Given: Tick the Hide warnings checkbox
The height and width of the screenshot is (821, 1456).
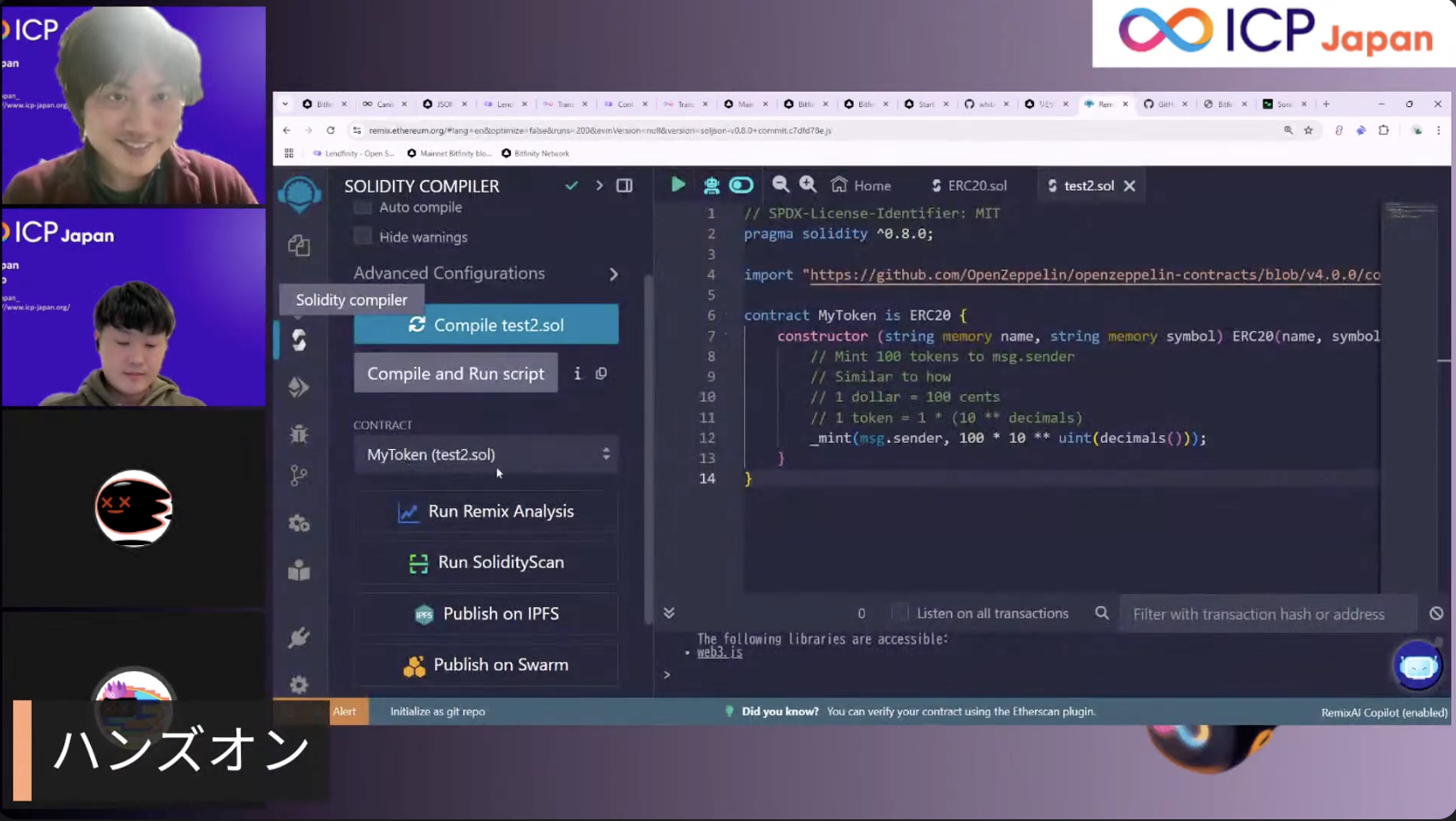Looking at the screenshot, I should point(363,237).
